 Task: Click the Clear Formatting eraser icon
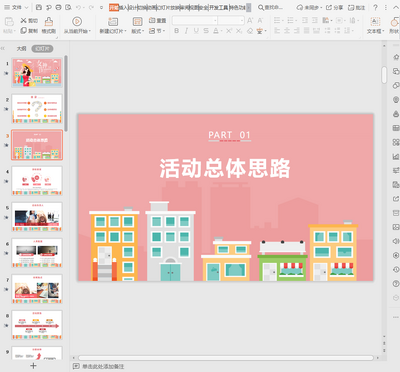(x=250, y=31)
